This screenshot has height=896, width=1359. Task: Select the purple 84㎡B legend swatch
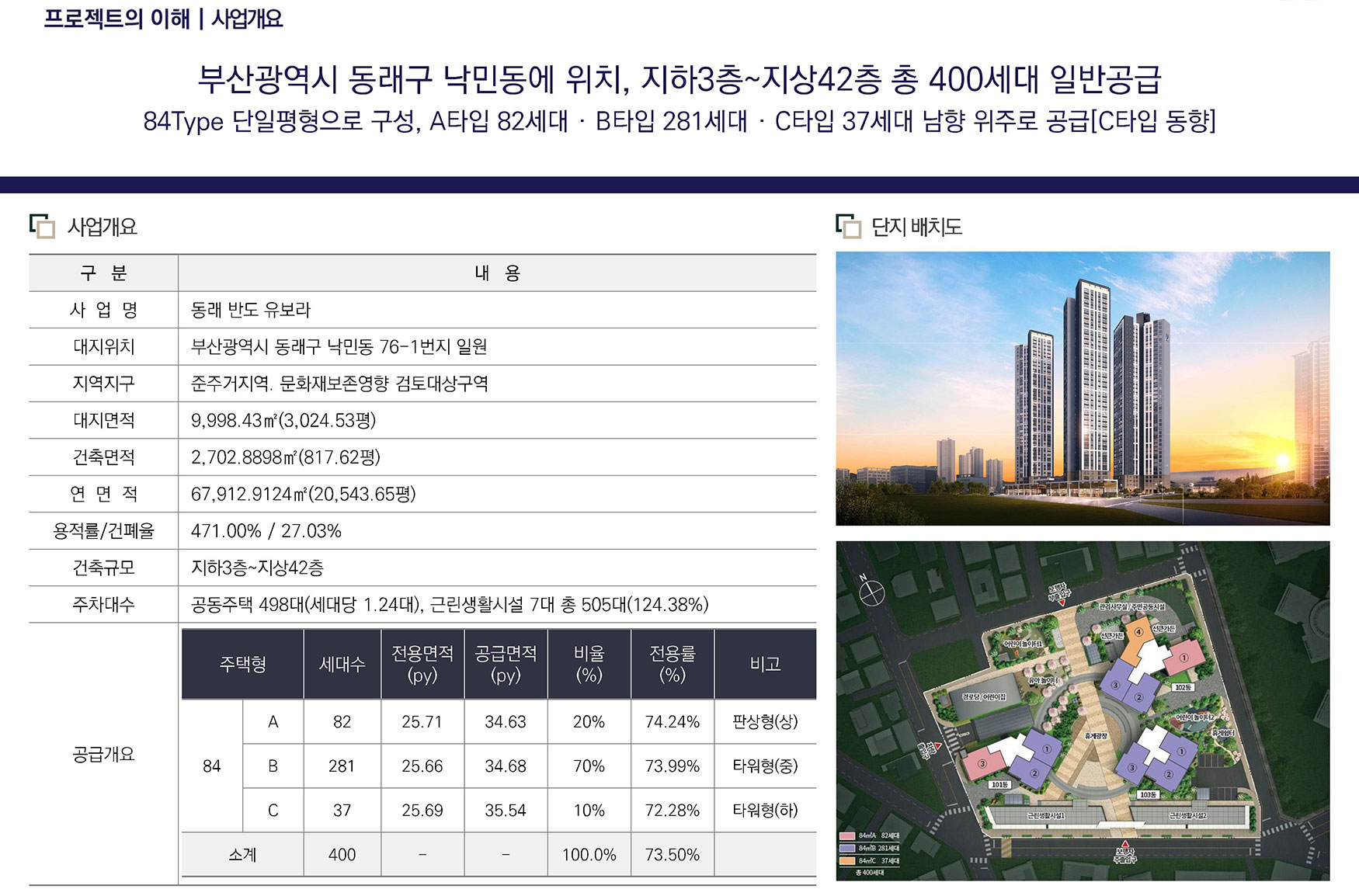click(x=847, y=849)
